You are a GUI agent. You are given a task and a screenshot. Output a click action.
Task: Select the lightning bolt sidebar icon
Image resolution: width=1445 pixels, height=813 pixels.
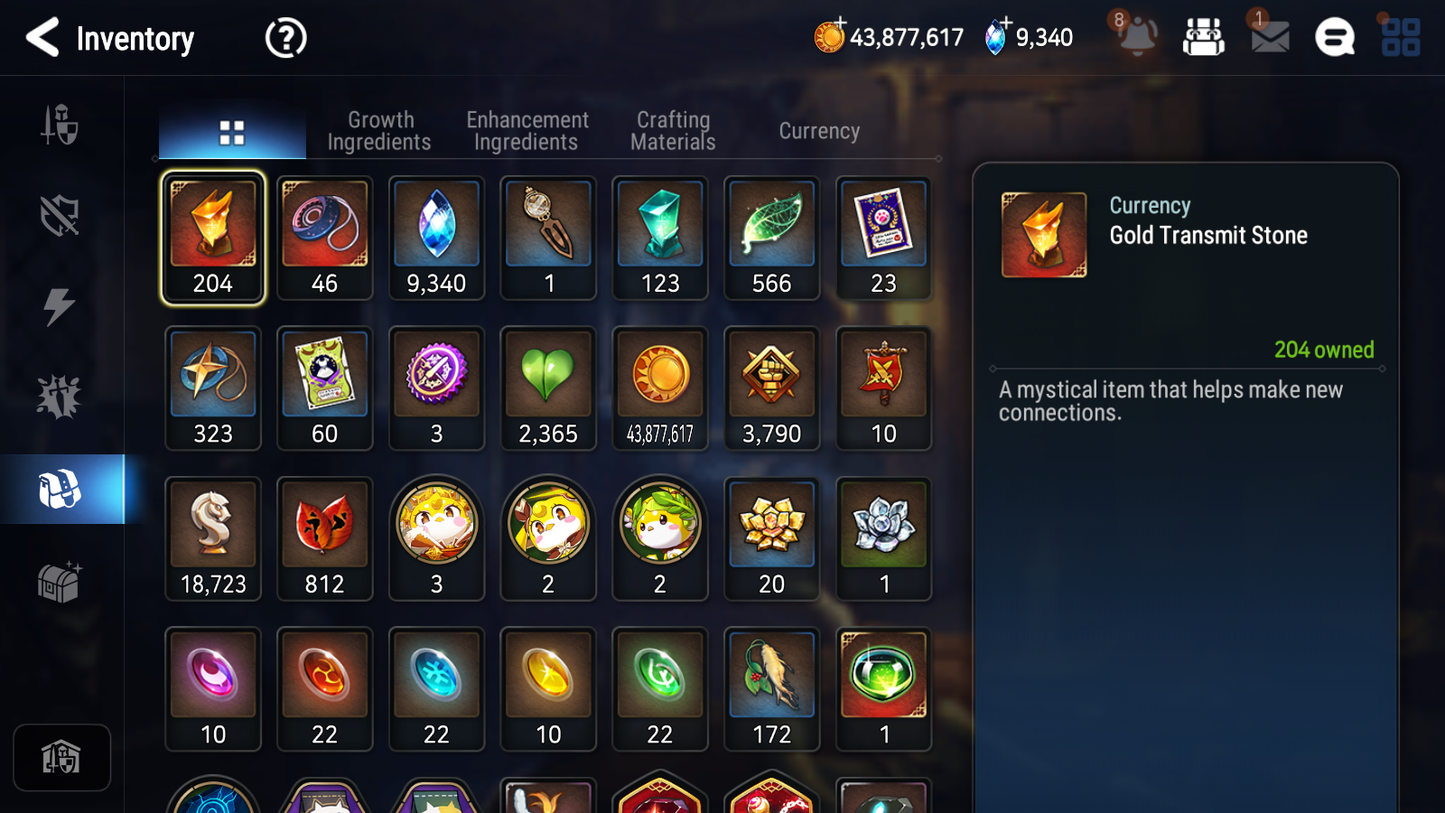tap(59, 307)
